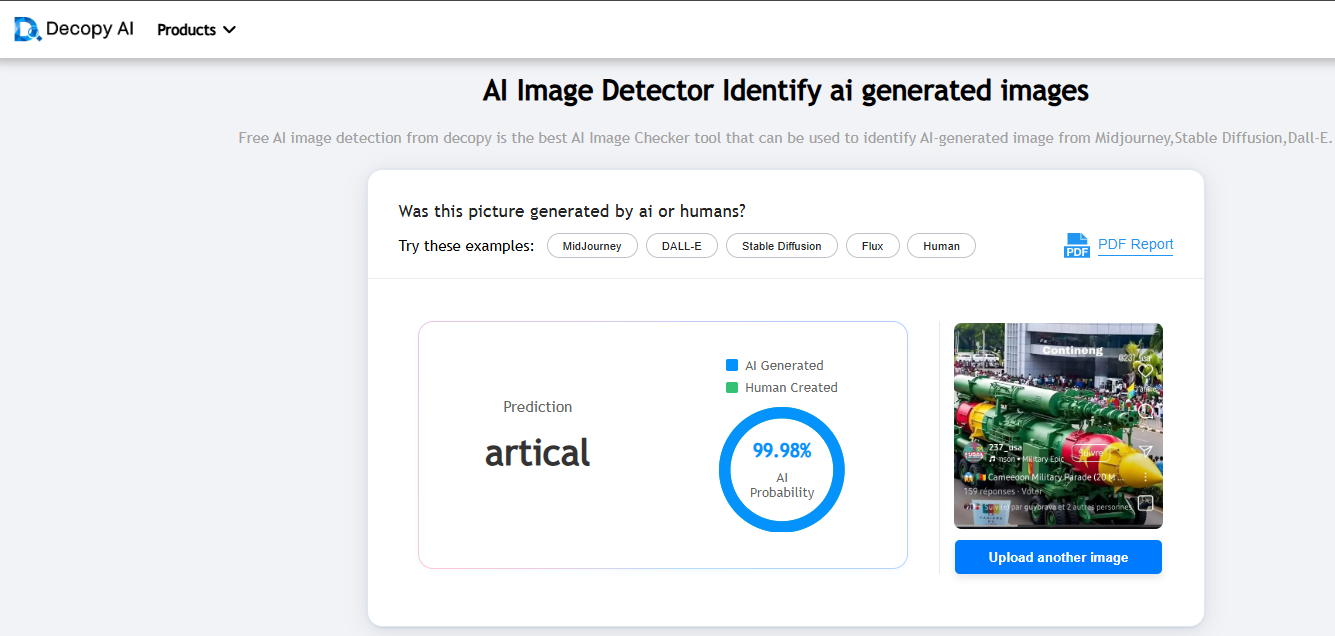Try the Human example
The height and width of the screenshot is (636, 1335).
941,246
